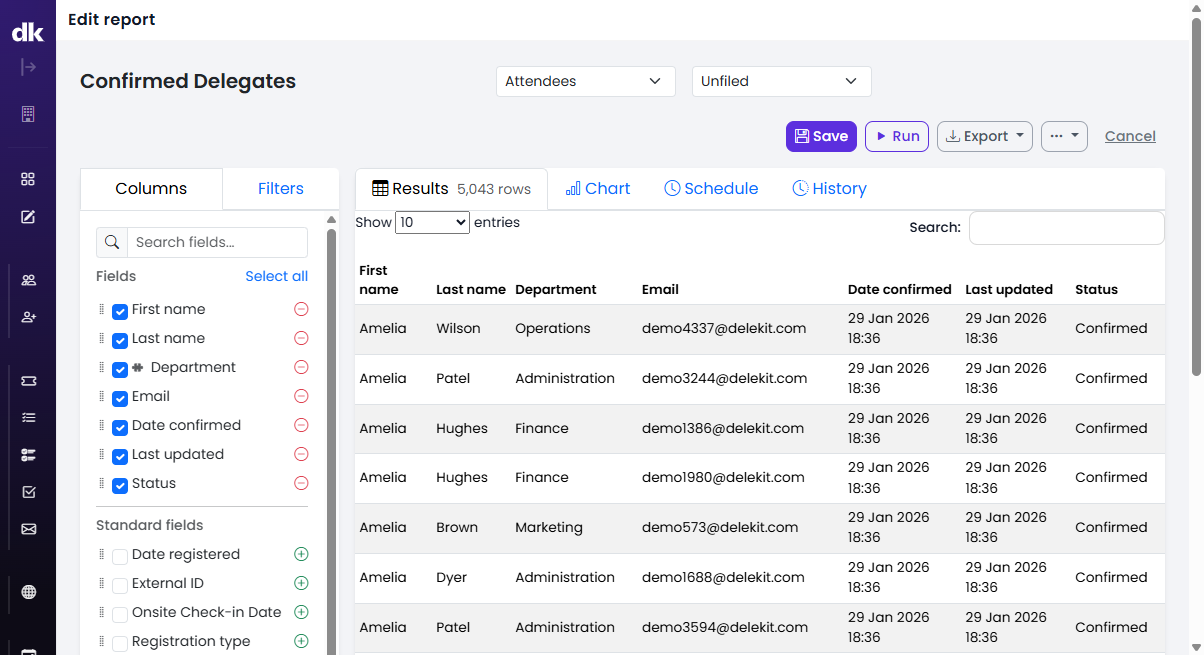
Task: Check the External ID checkbox
Action: (x=120, y=585)
